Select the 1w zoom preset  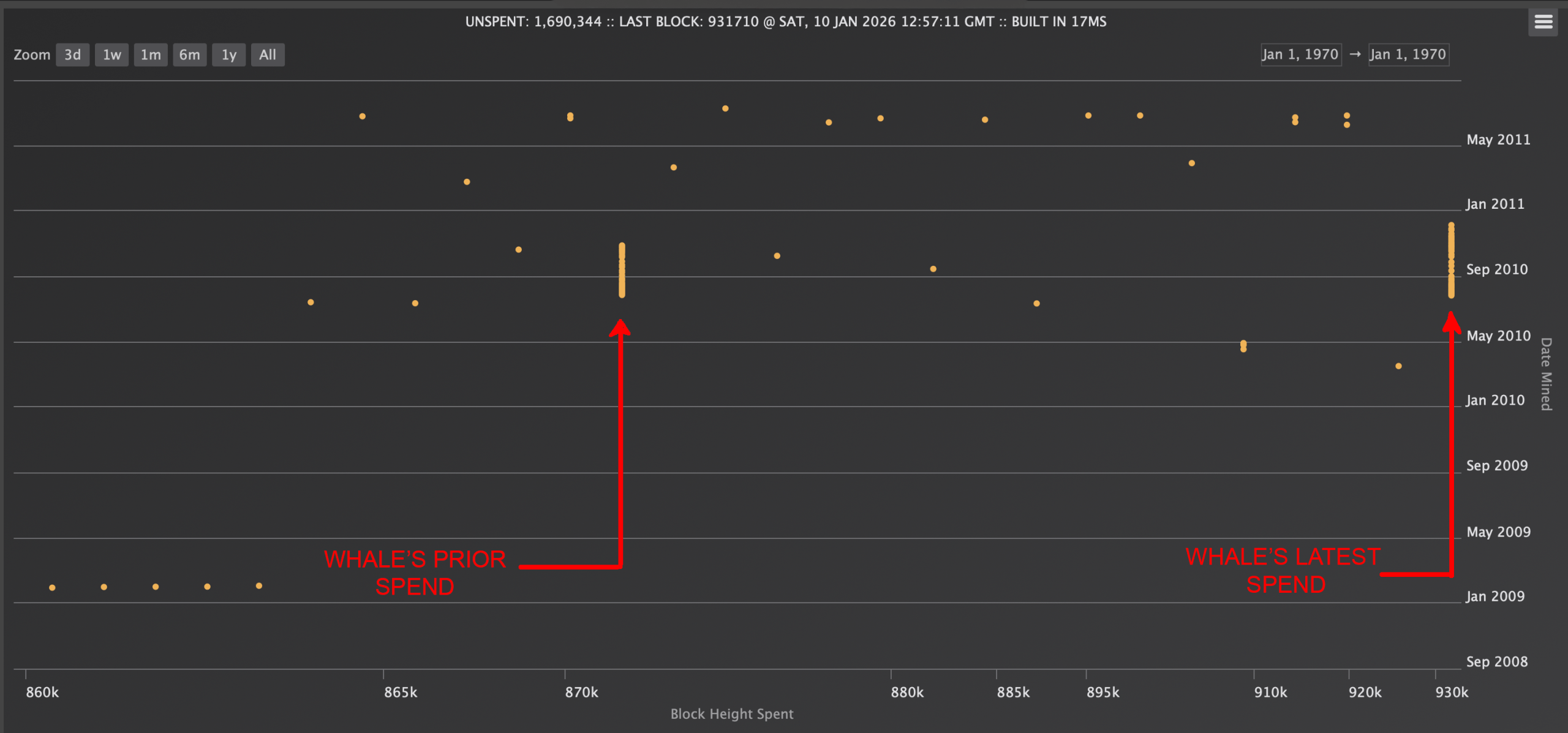pos(111,55)
